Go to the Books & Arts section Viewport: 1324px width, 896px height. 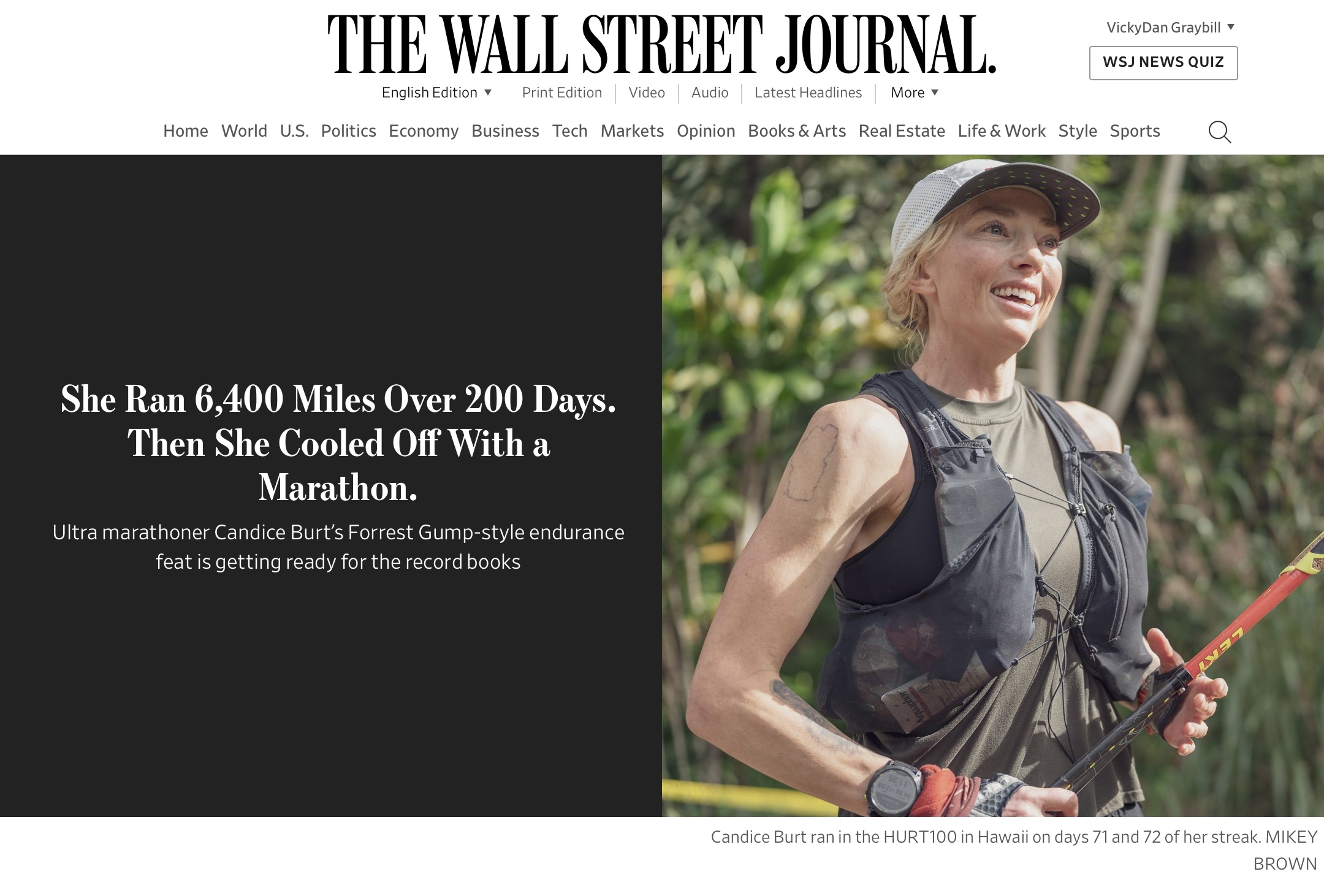pyautogui.click(x=797, y=131)
